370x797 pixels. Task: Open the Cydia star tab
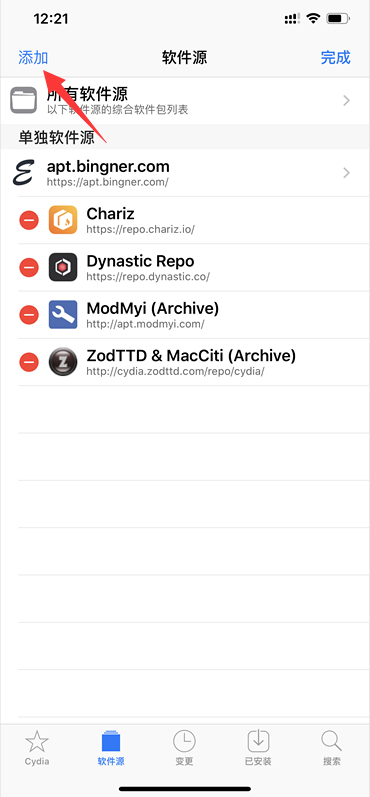pos(37,748)
